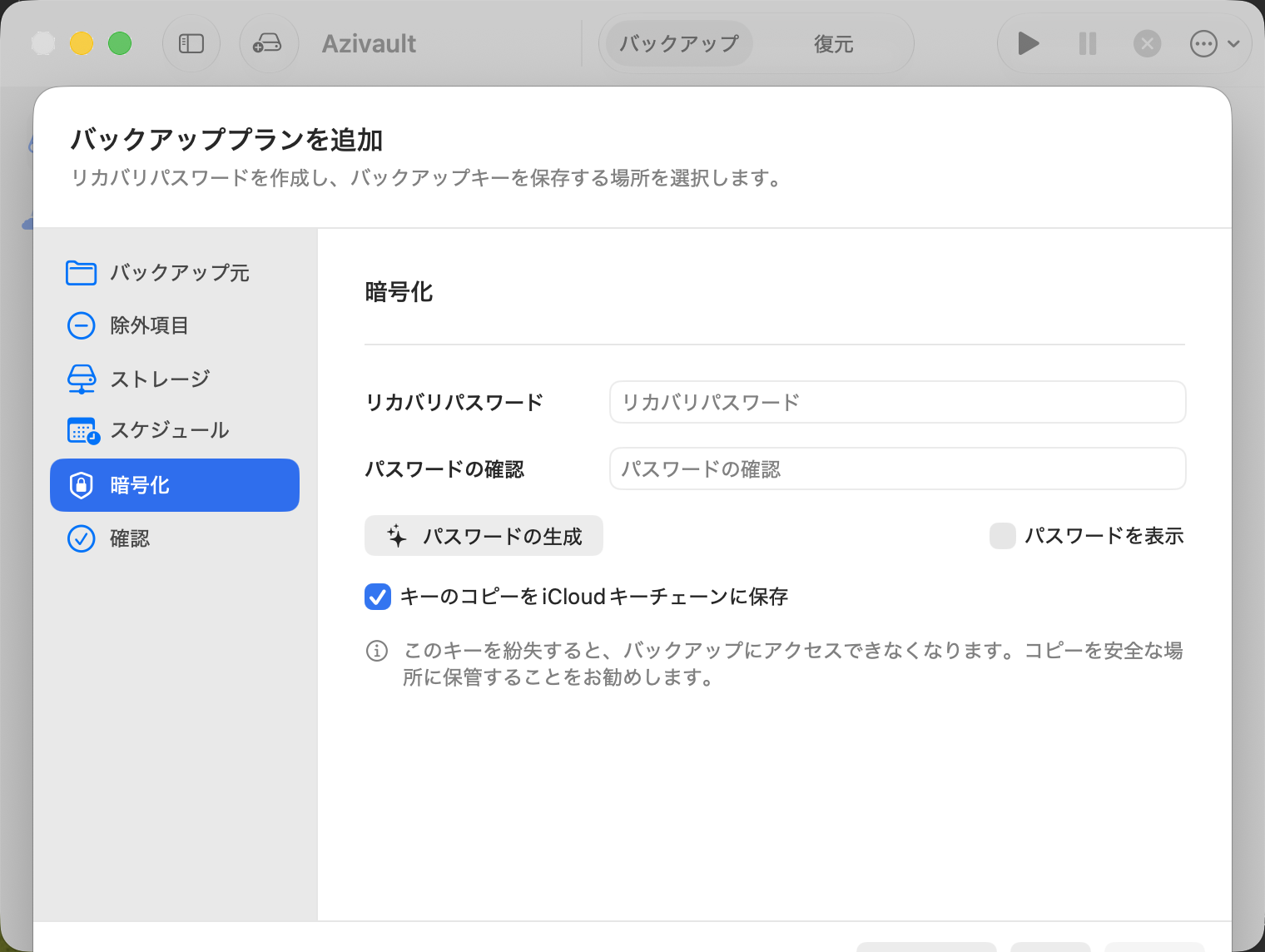Click the add storage drive icon
The image size is (1265, 952).
pos(268,43)
